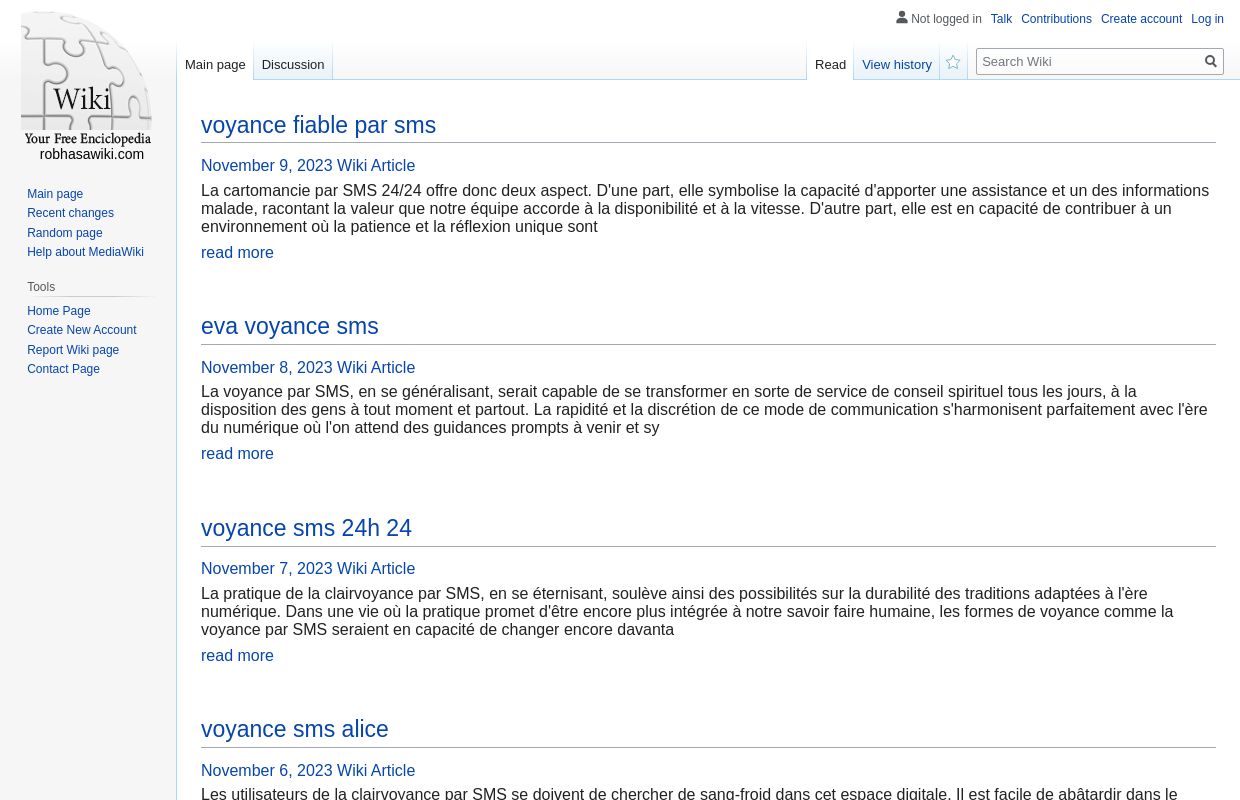Visit a Random page

64,232
